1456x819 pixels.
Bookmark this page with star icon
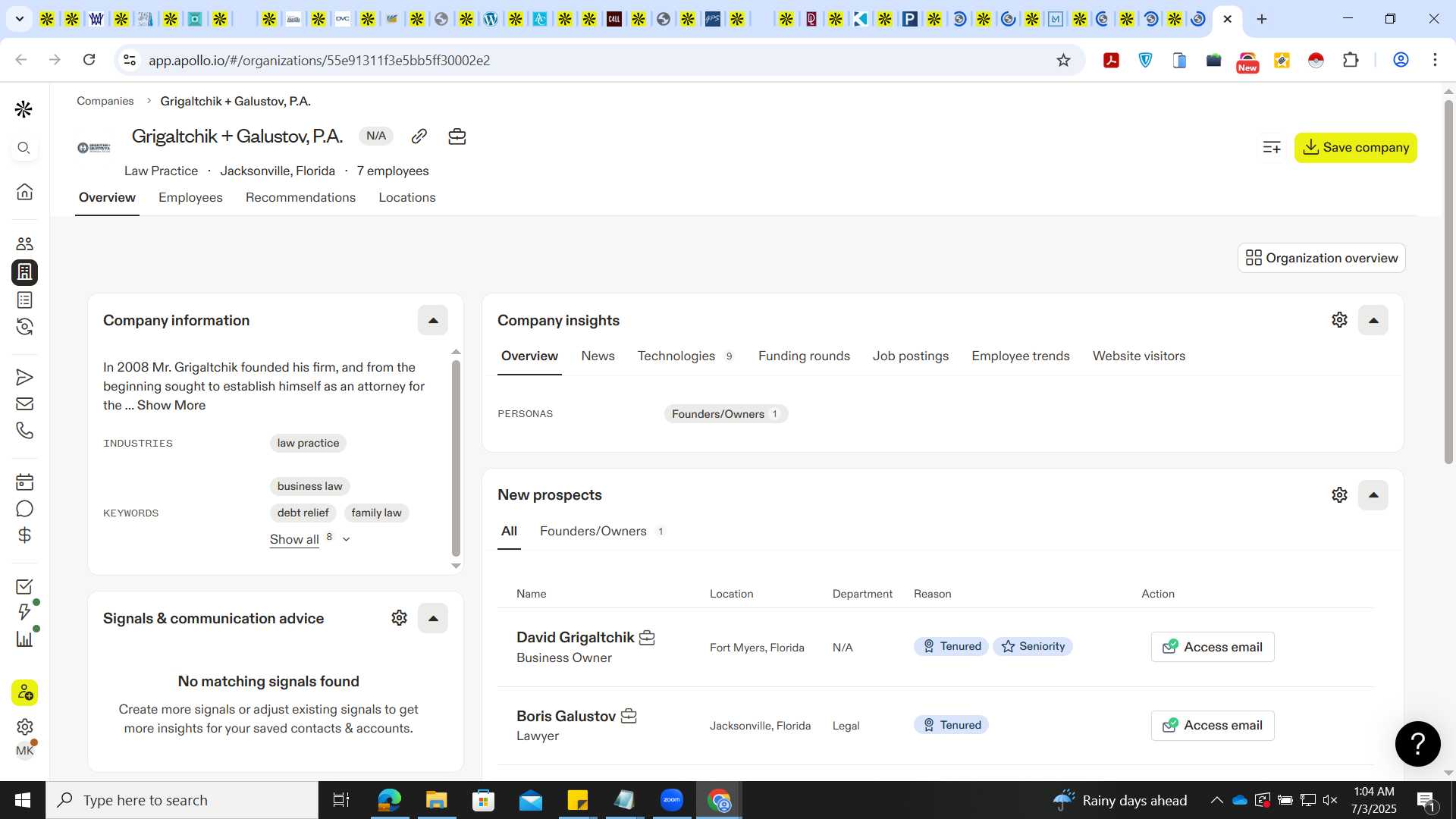pyautogui.click(x=1063, y=60)
